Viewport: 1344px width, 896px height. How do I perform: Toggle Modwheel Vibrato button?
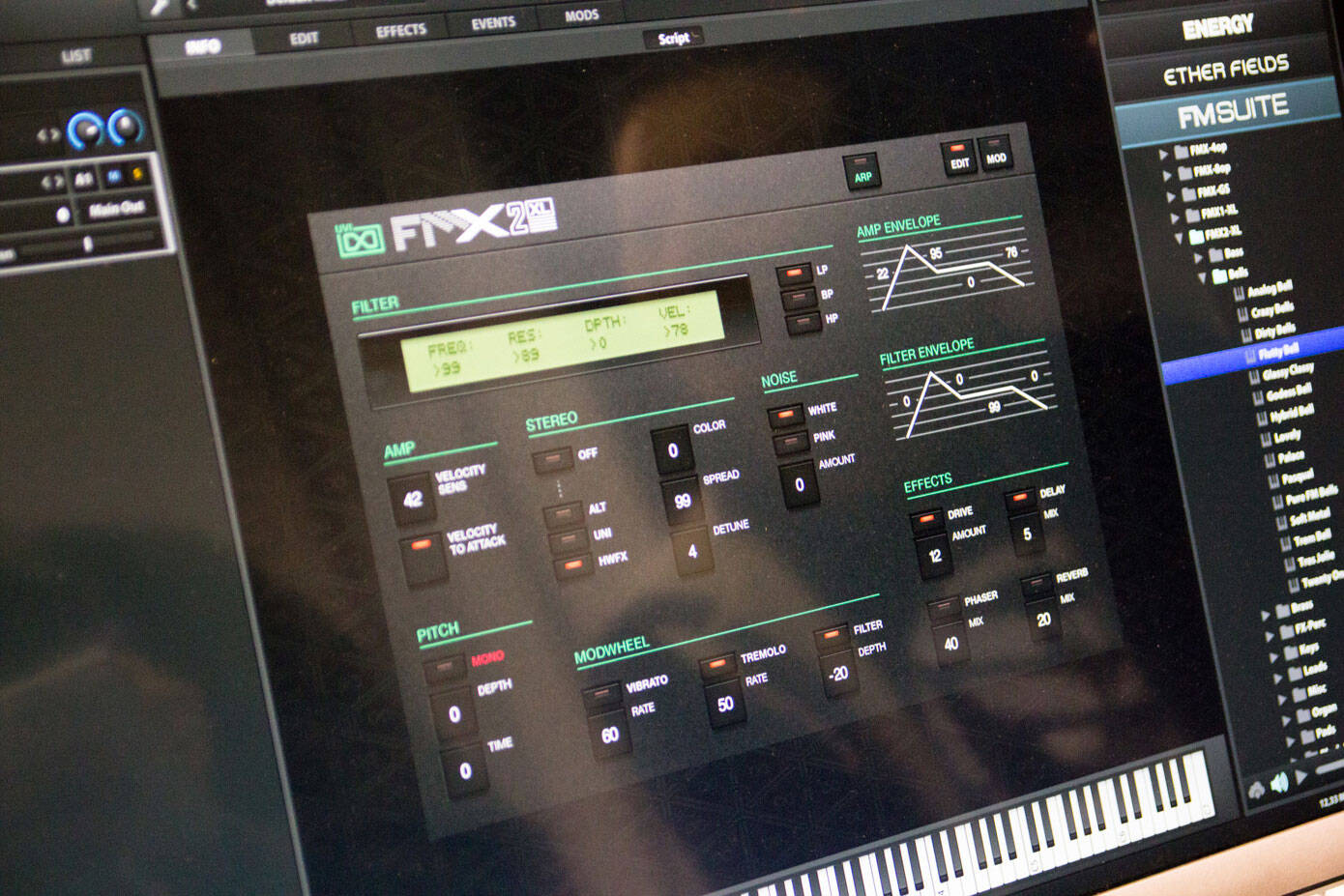pyautogui.click(x=600, y=696)
